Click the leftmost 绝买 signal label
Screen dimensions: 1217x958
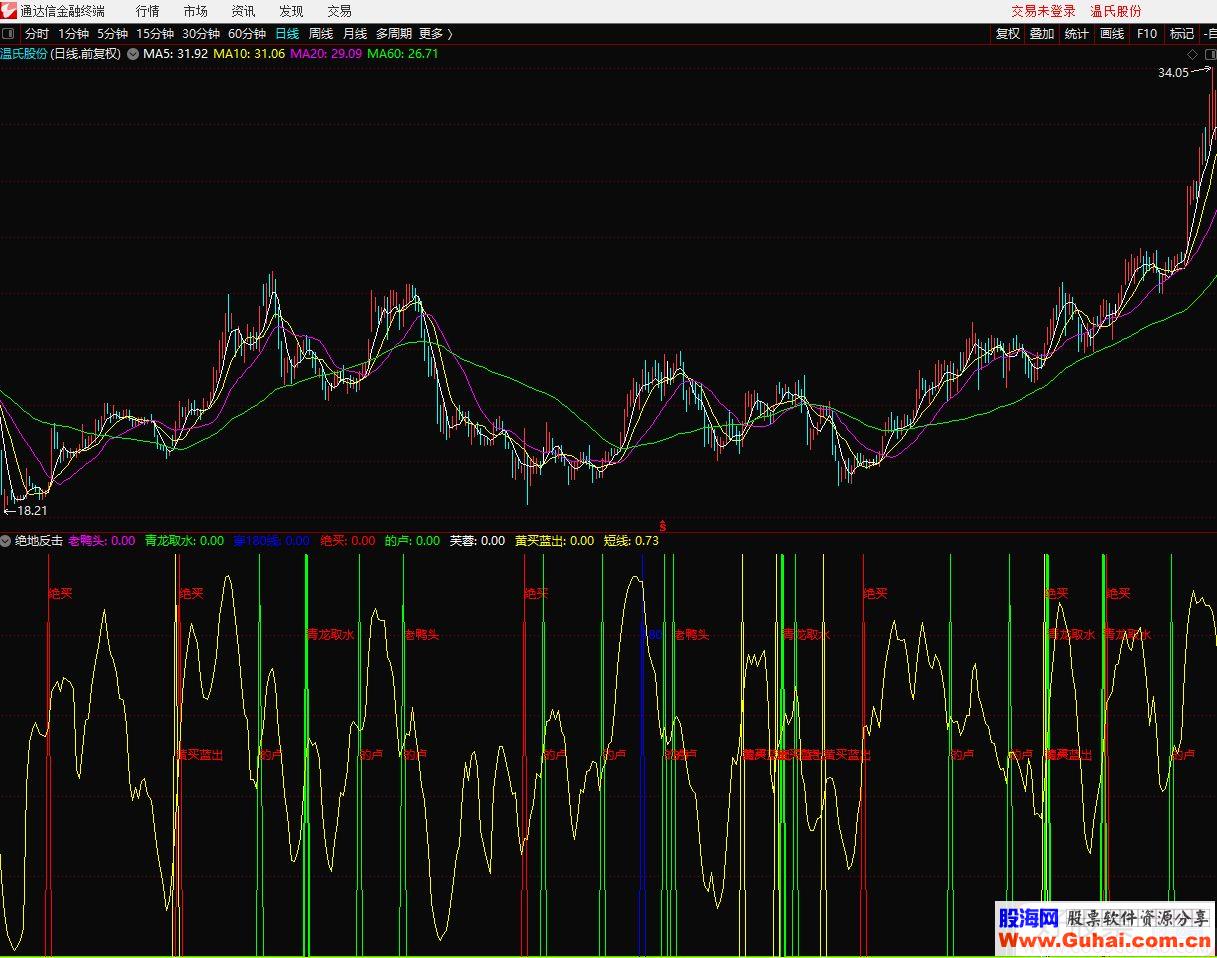pos(61,593)
